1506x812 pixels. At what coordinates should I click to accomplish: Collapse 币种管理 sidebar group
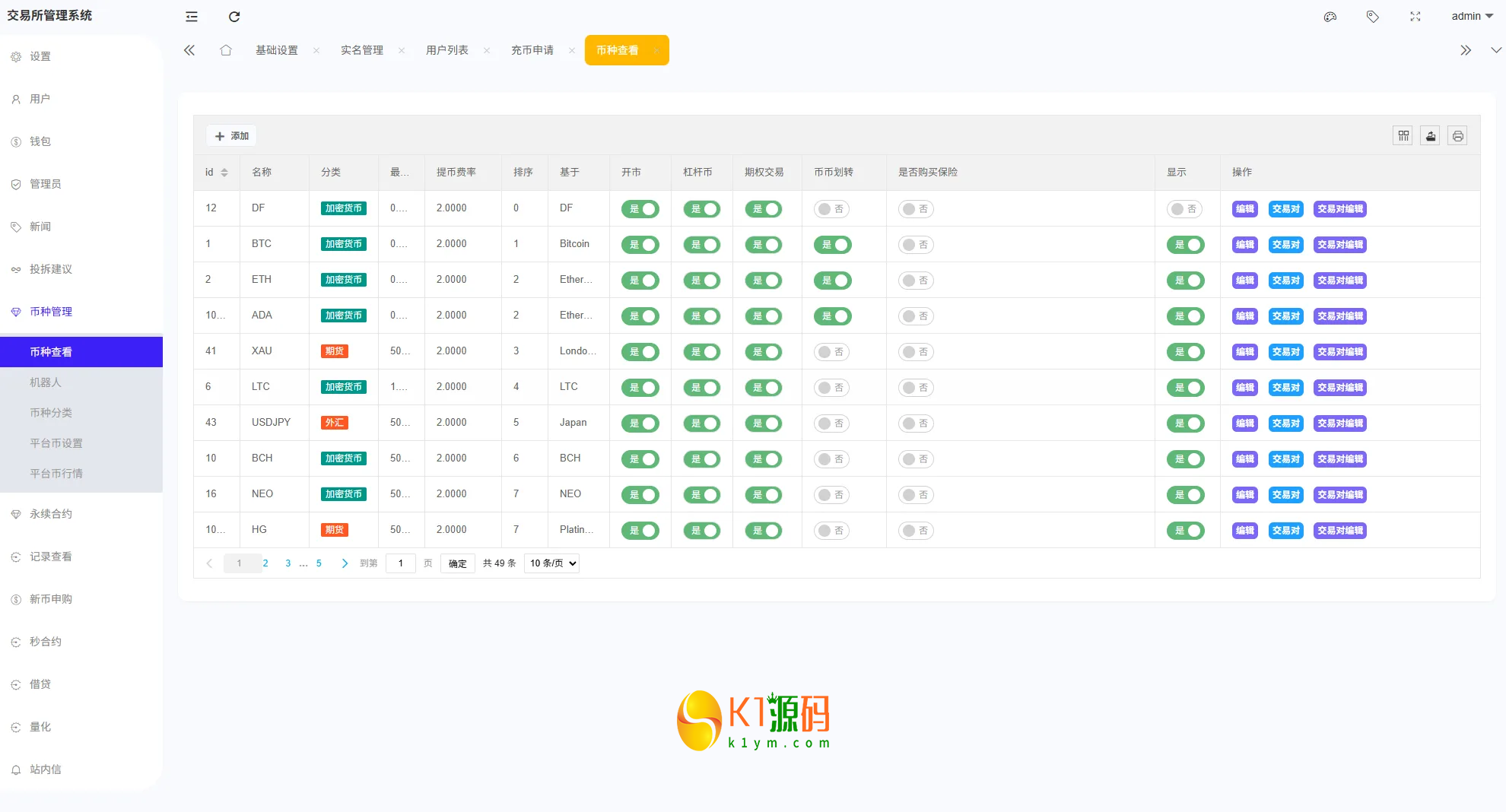[81, 312]
